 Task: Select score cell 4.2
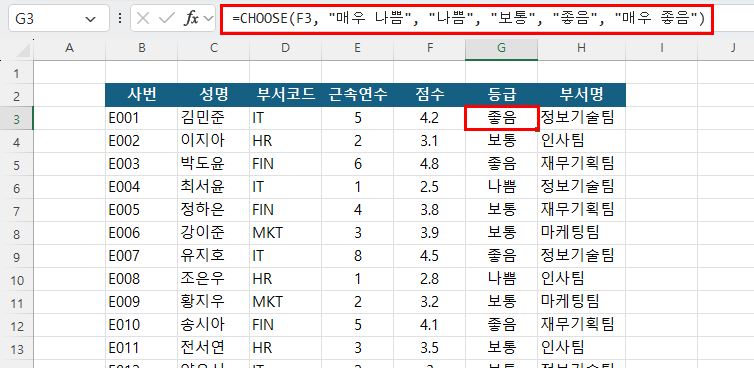point(429,118)
